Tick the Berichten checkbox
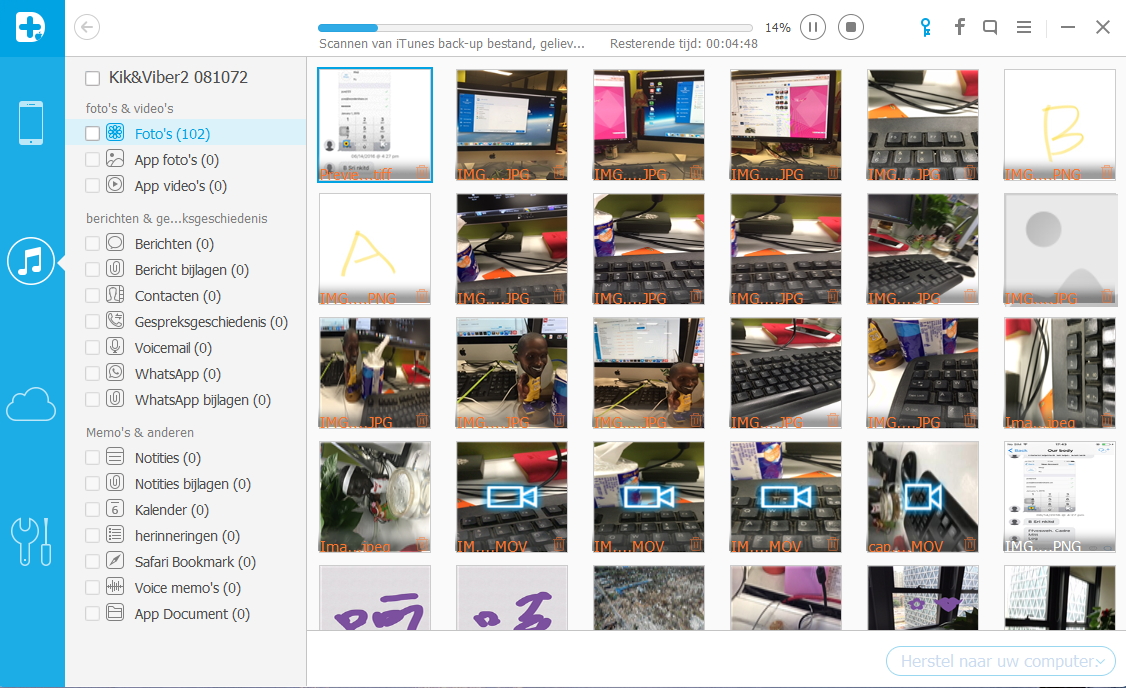The height and width of the screenshot is (688, 1126). (92, 243)
